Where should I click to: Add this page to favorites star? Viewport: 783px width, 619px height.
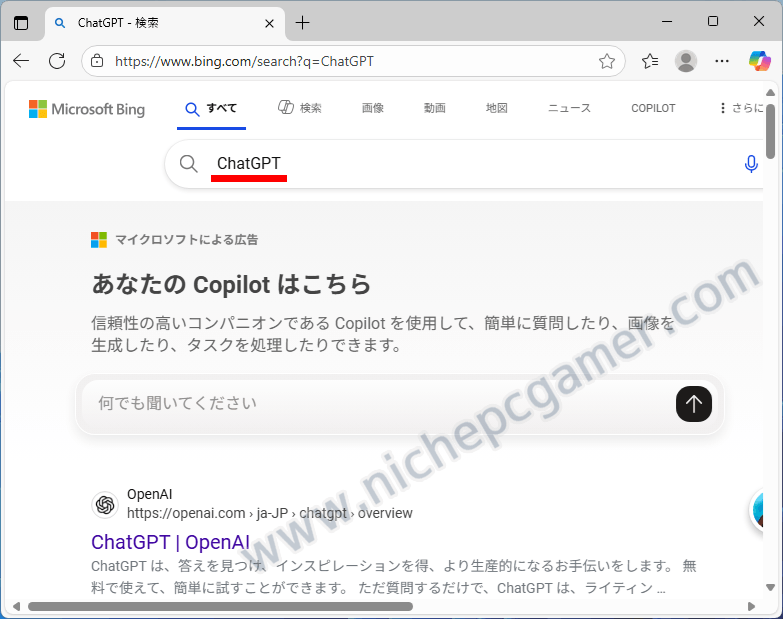point(607,61)
